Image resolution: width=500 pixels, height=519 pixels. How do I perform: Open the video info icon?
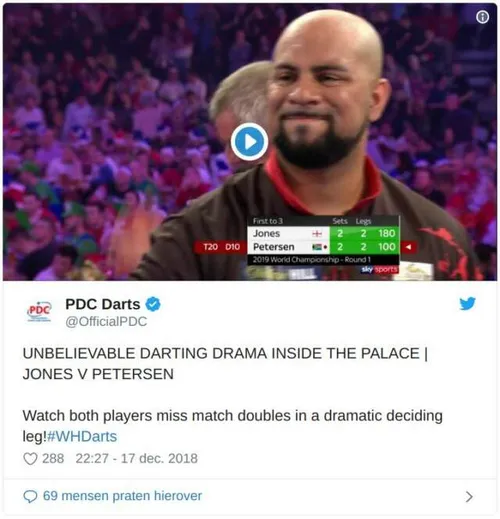pos(482,17)
